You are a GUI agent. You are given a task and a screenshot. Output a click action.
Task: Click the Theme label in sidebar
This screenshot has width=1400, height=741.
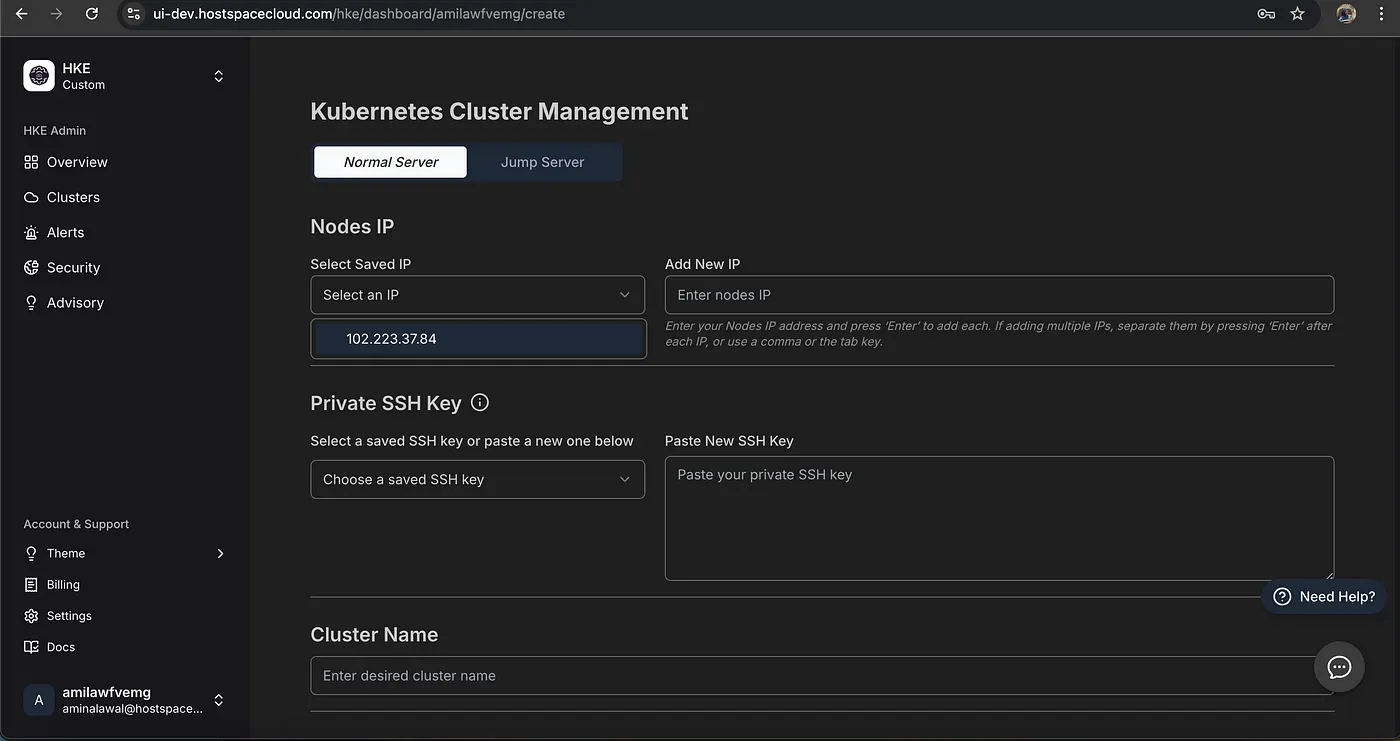tap(66, 553)
